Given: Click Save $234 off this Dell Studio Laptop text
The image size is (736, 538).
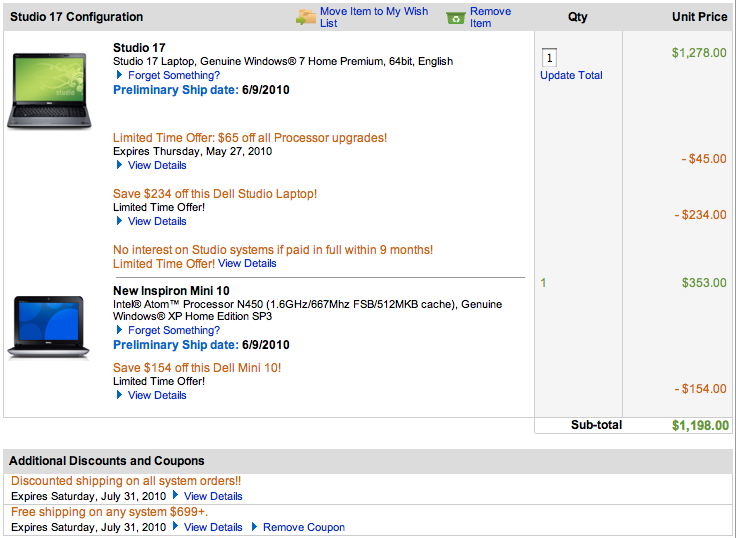Looking at the screenshot, I should [x=215, y=193].
